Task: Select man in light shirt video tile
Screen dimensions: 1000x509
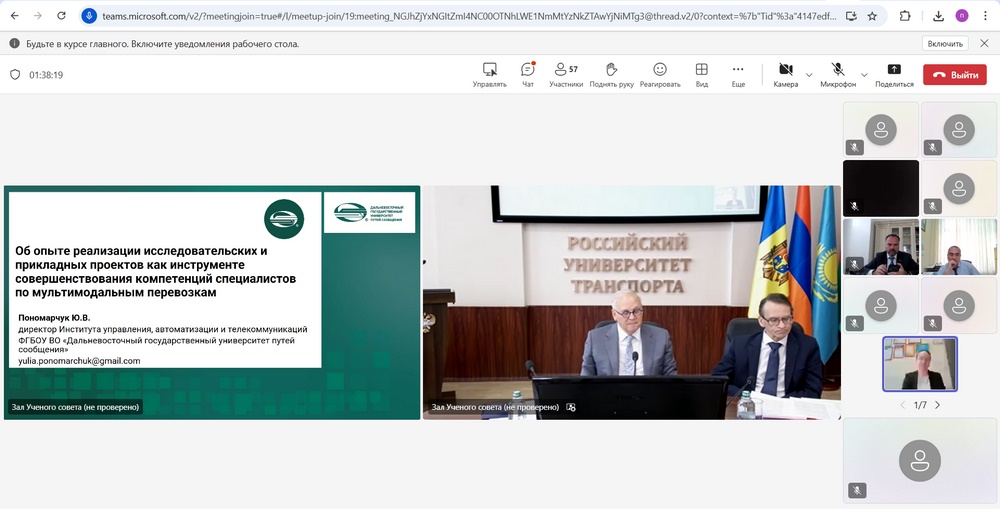Action: click(x=959, y=246)
